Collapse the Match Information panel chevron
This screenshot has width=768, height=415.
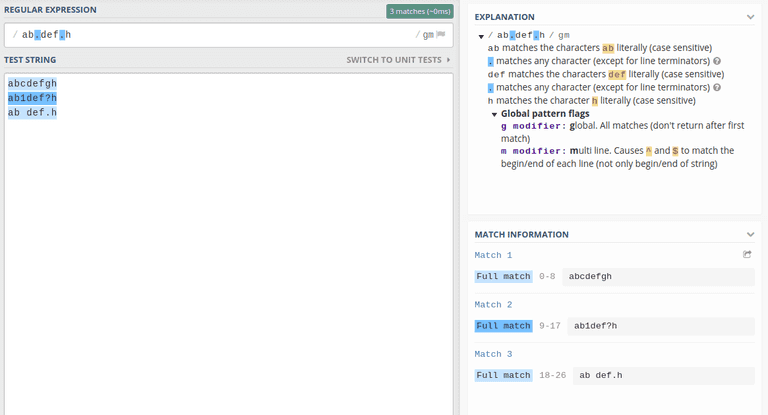click(x=750, y=235)
